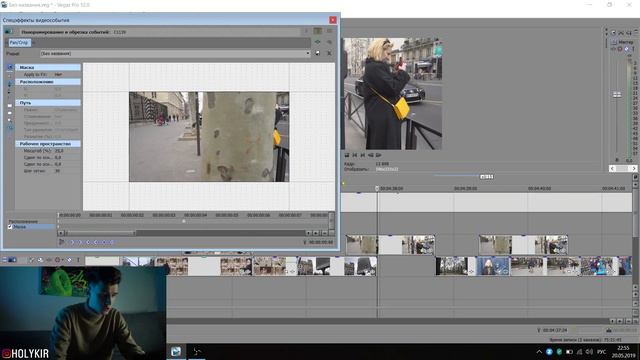Collapse the Маска section
Image resolution: width=640 pixels, height=360 pixels.
coord(48,67)
